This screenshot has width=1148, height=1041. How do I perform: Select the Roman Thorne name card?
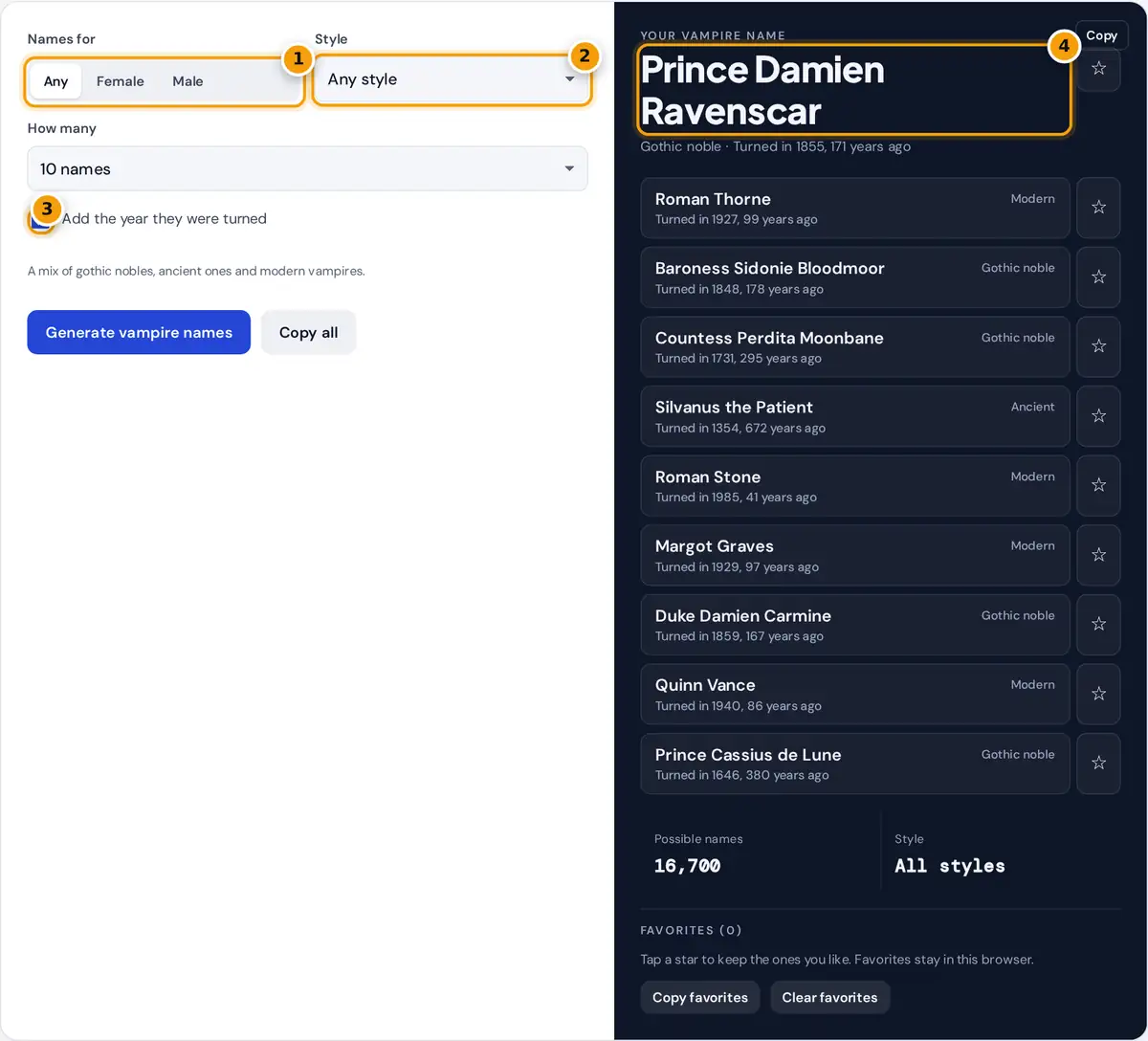click(855, 208)
